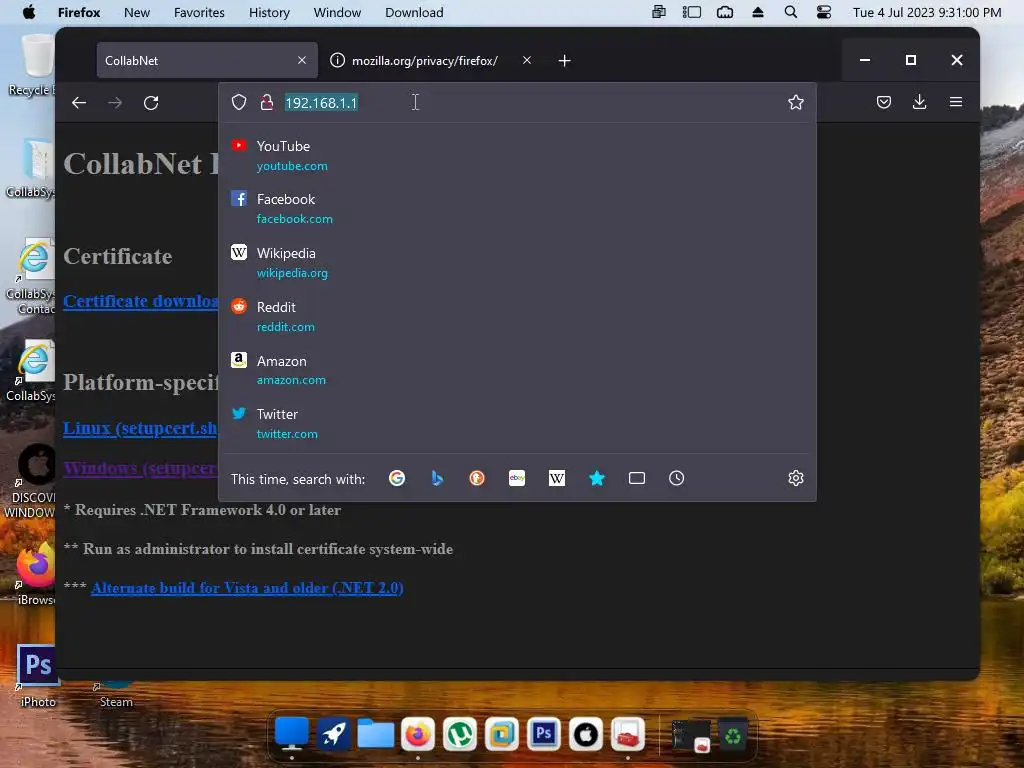Select Wikipedia suggestion in dropdown
This screenshot has height=768, width=1024.
pyautogui.click(x=517, y=263)
